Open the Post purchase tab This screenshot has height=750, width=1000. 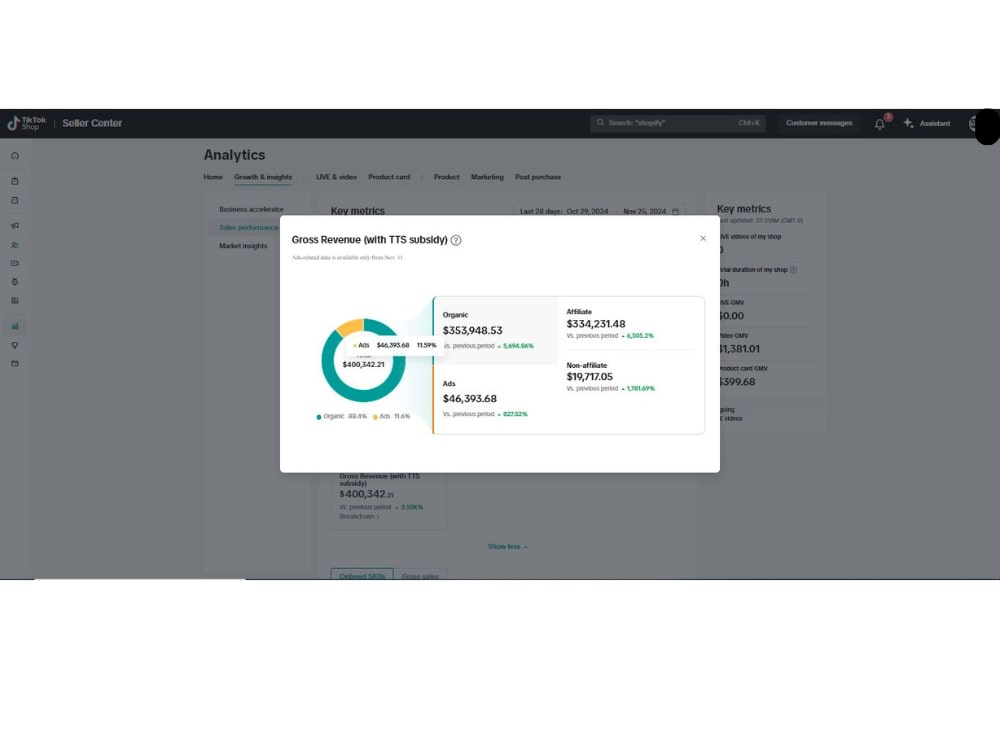click(x=538, y=177)
